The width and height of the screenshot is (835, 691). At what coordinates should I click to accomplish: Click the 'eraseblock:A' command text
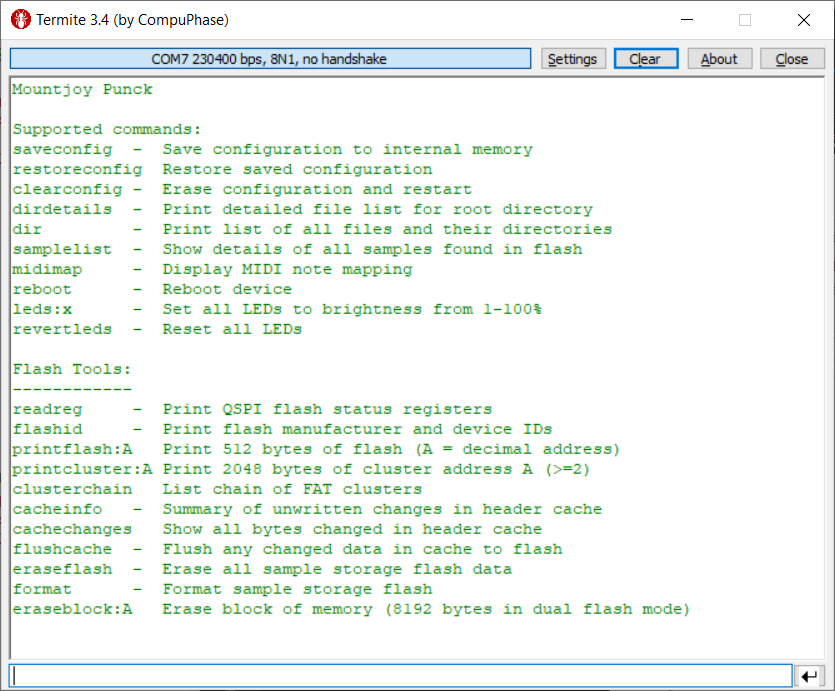tap(72, 609)
